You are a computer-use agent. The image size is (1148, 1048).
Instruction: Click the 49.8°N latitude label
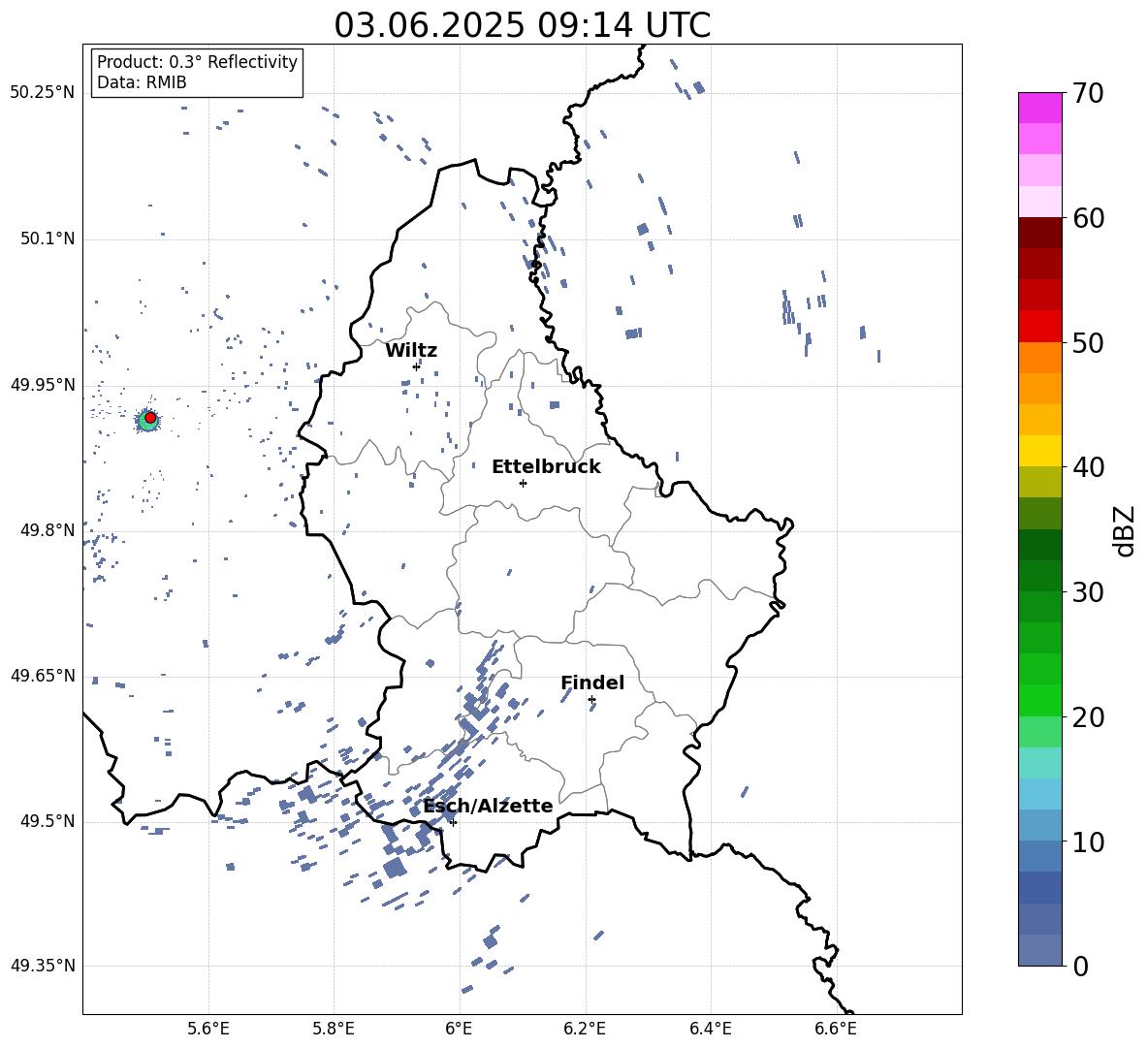click(x=48, y=530)
